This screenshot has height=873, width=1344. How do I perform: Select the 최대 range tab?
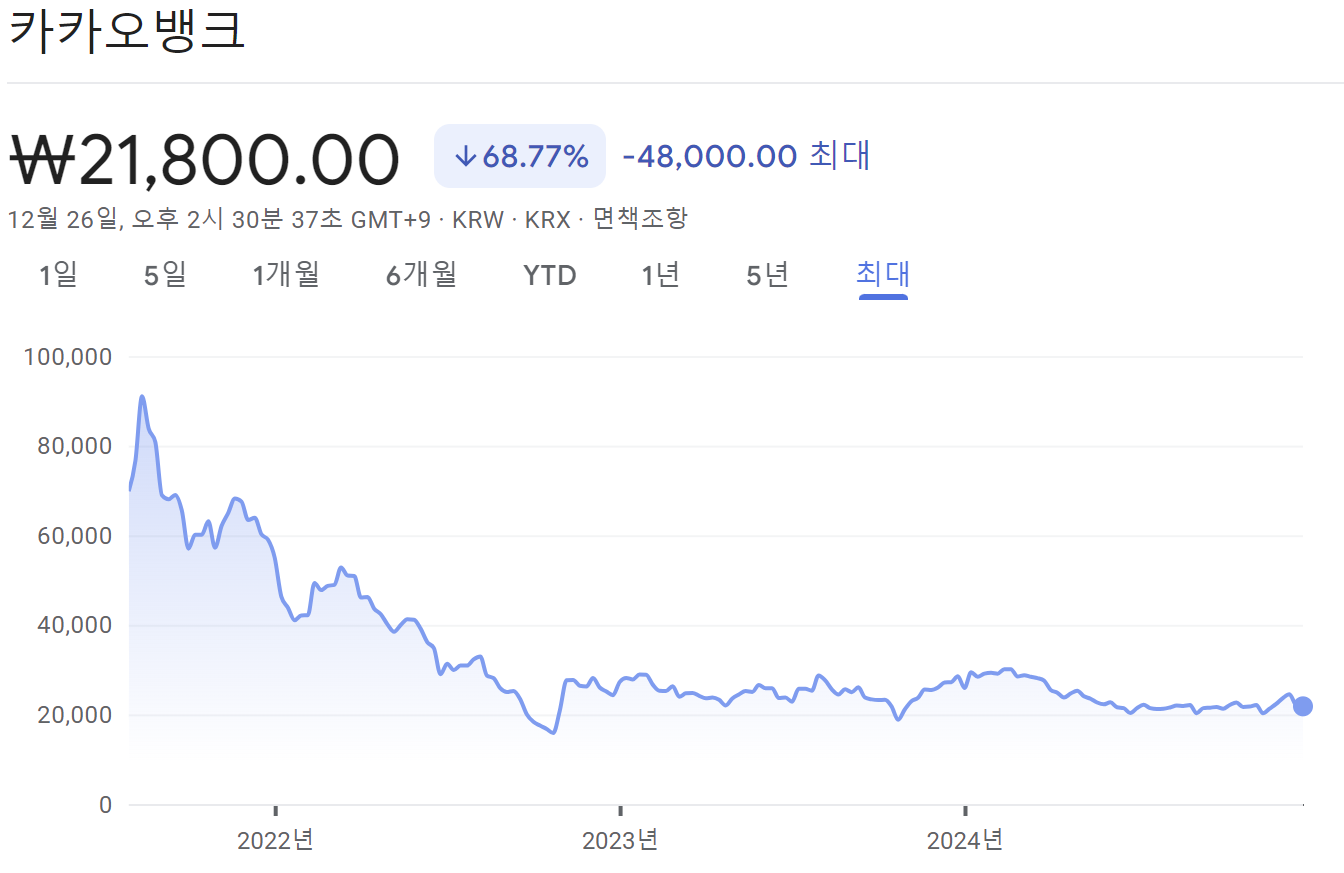pyautogui.click(x=883, y=275)
